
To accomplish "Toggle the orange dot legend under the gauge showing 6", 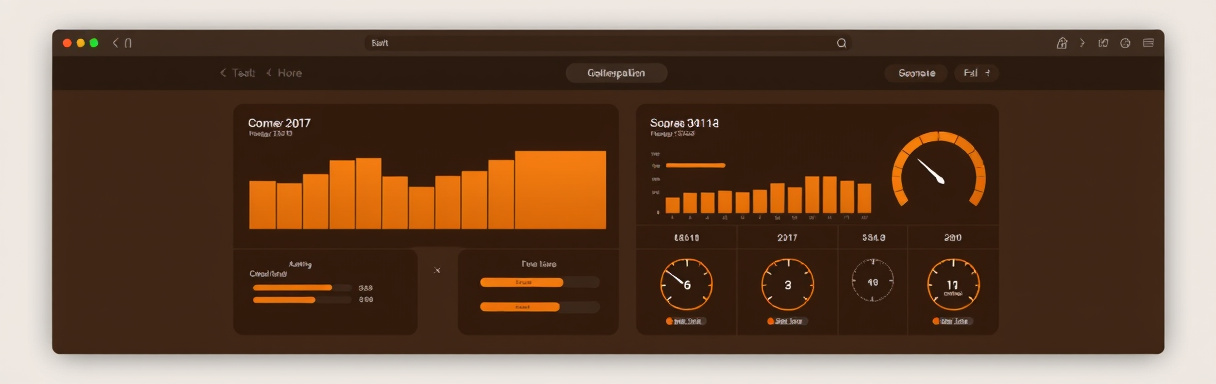I will tap(686, 322).
